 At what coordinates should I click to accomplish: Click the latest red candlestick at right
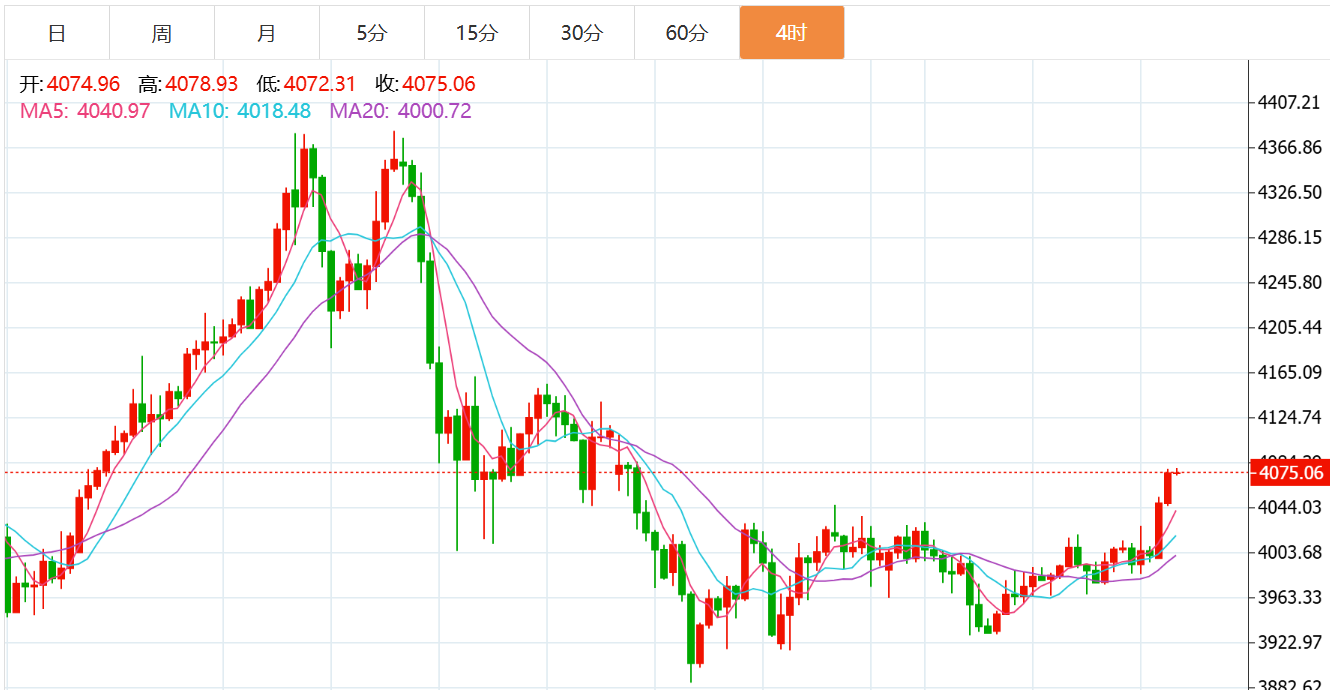point(1167,487)
